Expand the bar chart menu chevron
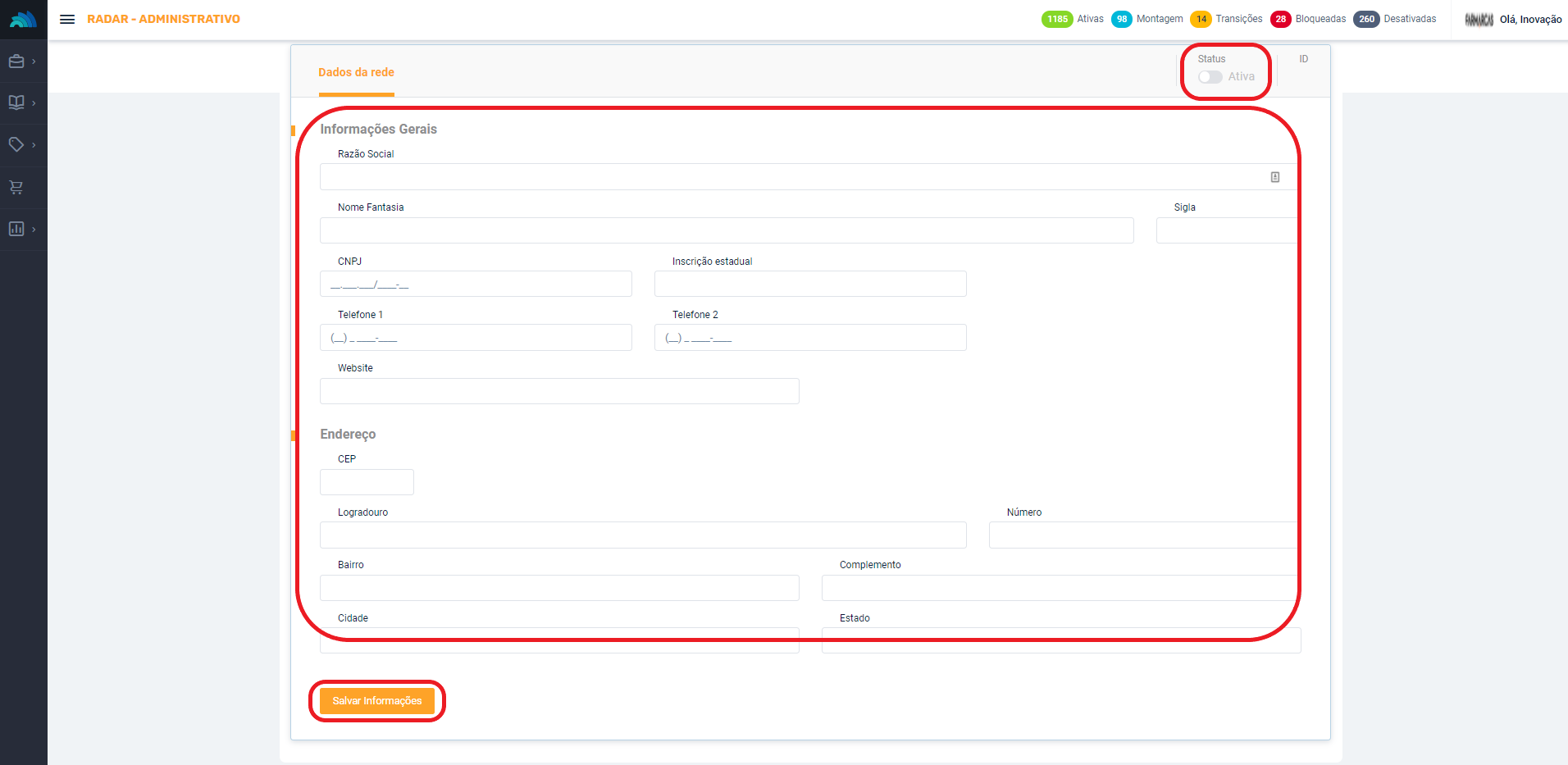 (x=34, y=229)
